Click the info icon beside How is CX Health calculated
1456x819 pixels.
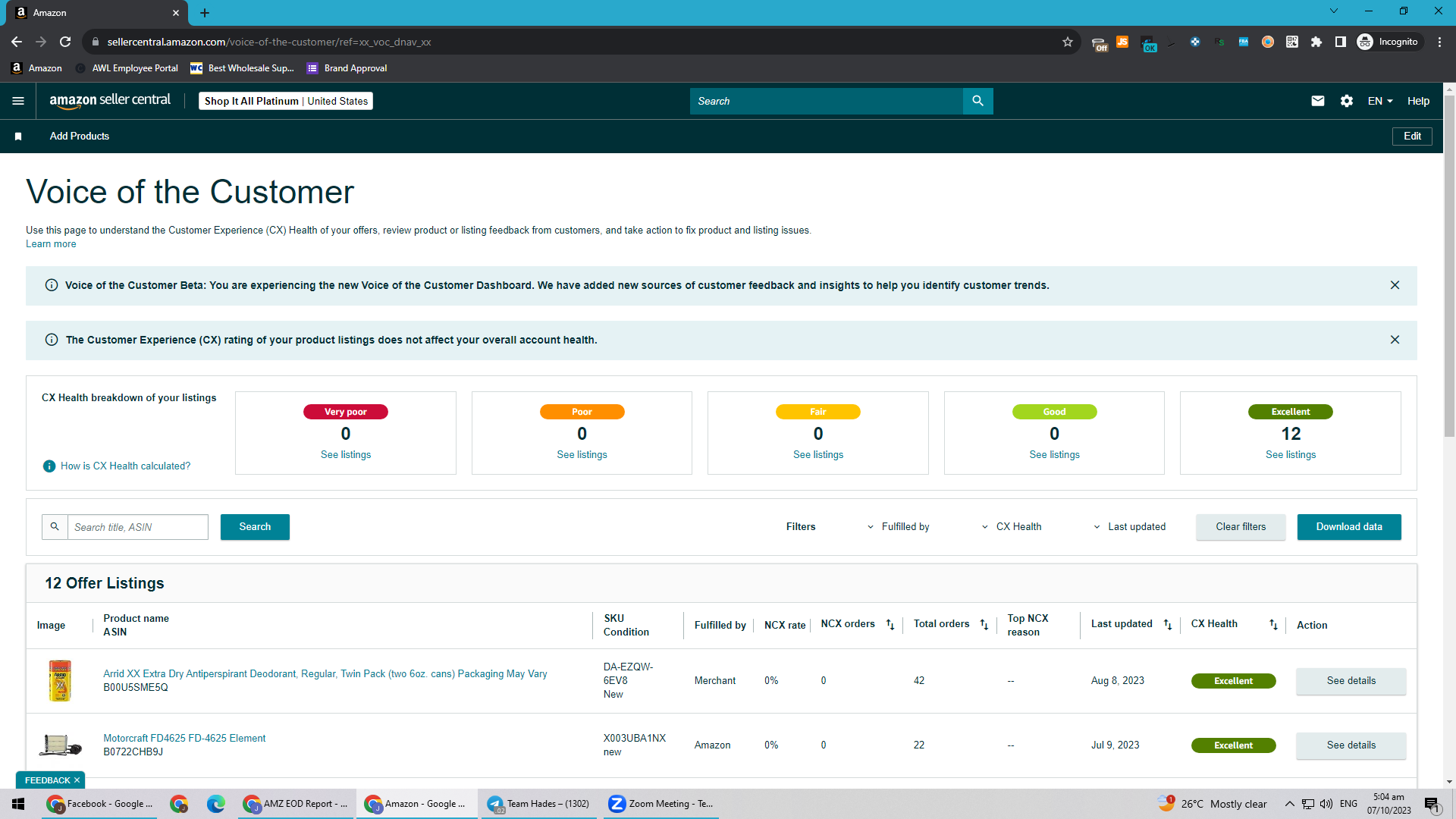pos(49,466)
